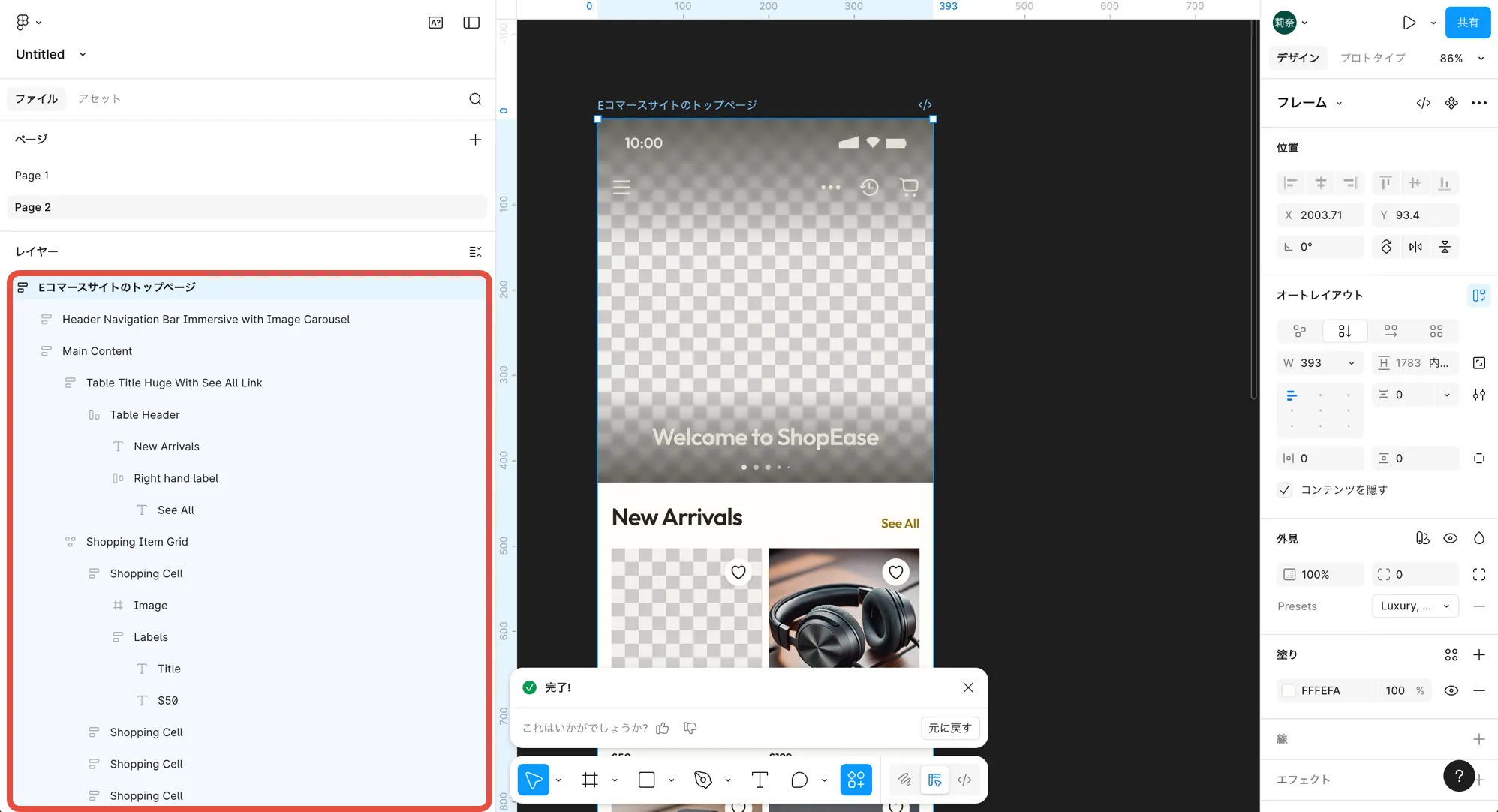This screenshot has width=1498, height=812.
Task: Switch to the プロトタイプ tab
Action: [1373, 58]
